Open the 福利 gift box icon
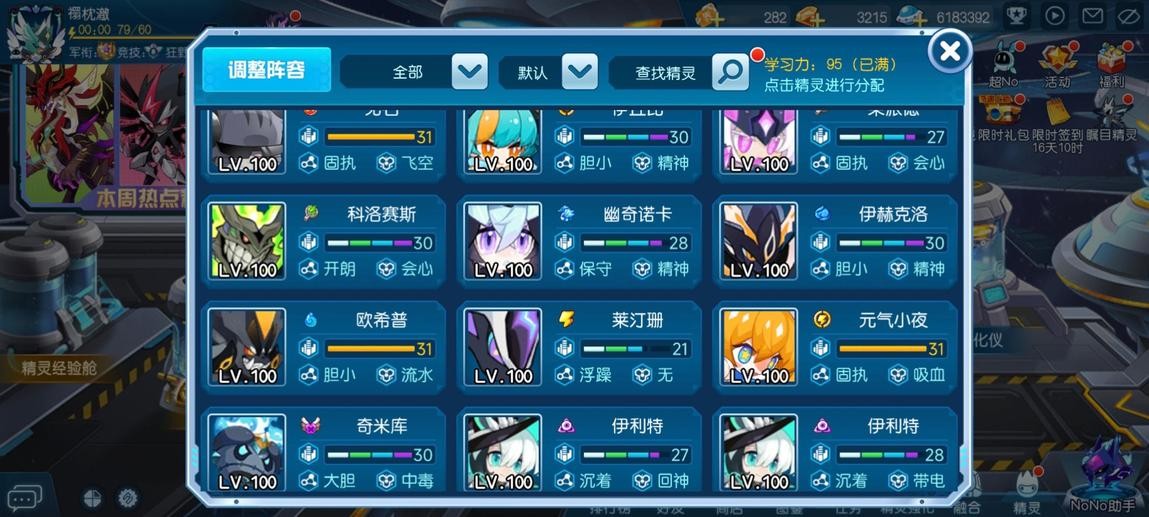This screenshot has width=1149, height=517. [x=1112, y=66]
